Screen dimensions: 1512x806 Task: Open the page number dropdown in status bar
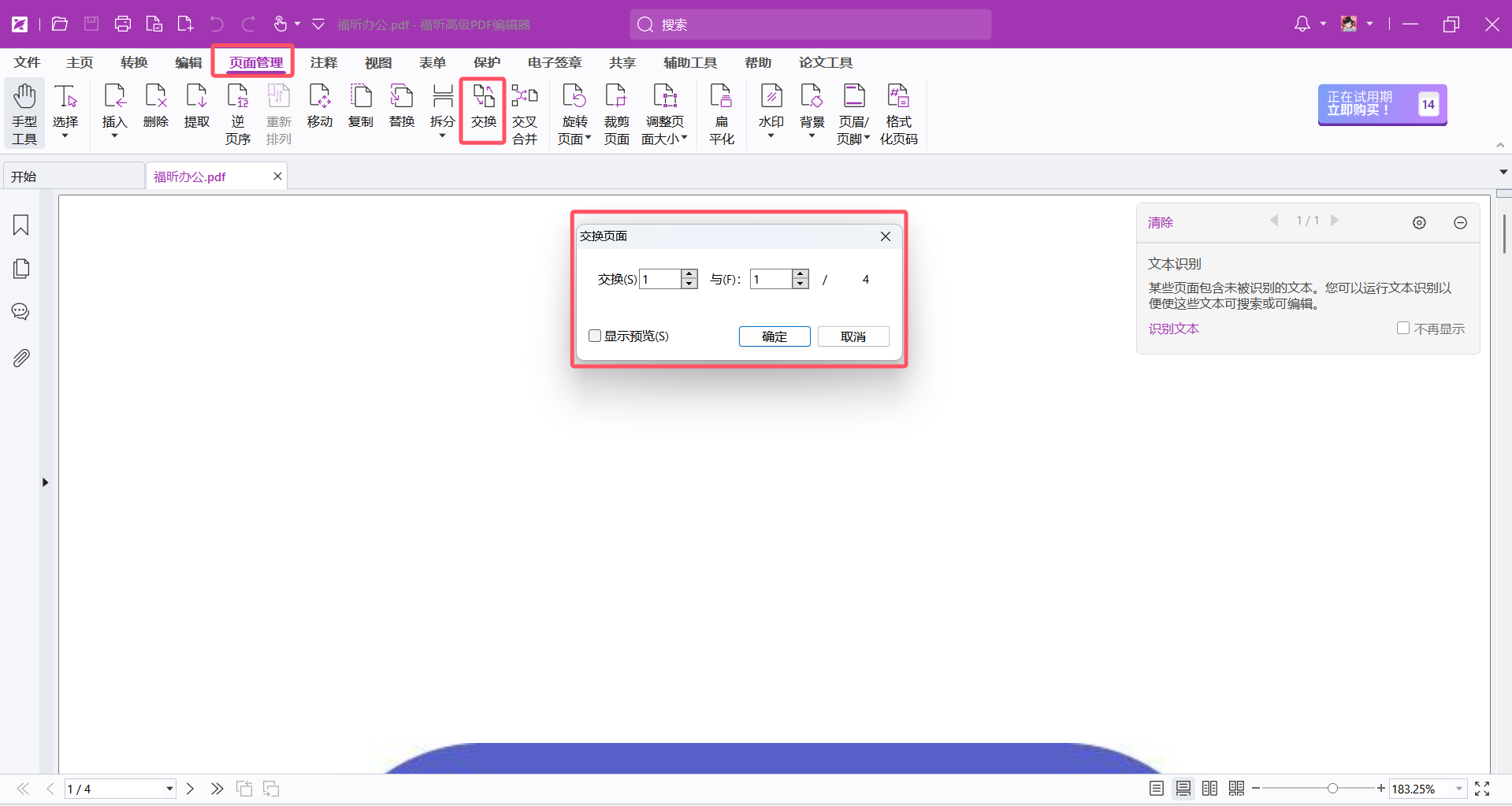(169, 789)
